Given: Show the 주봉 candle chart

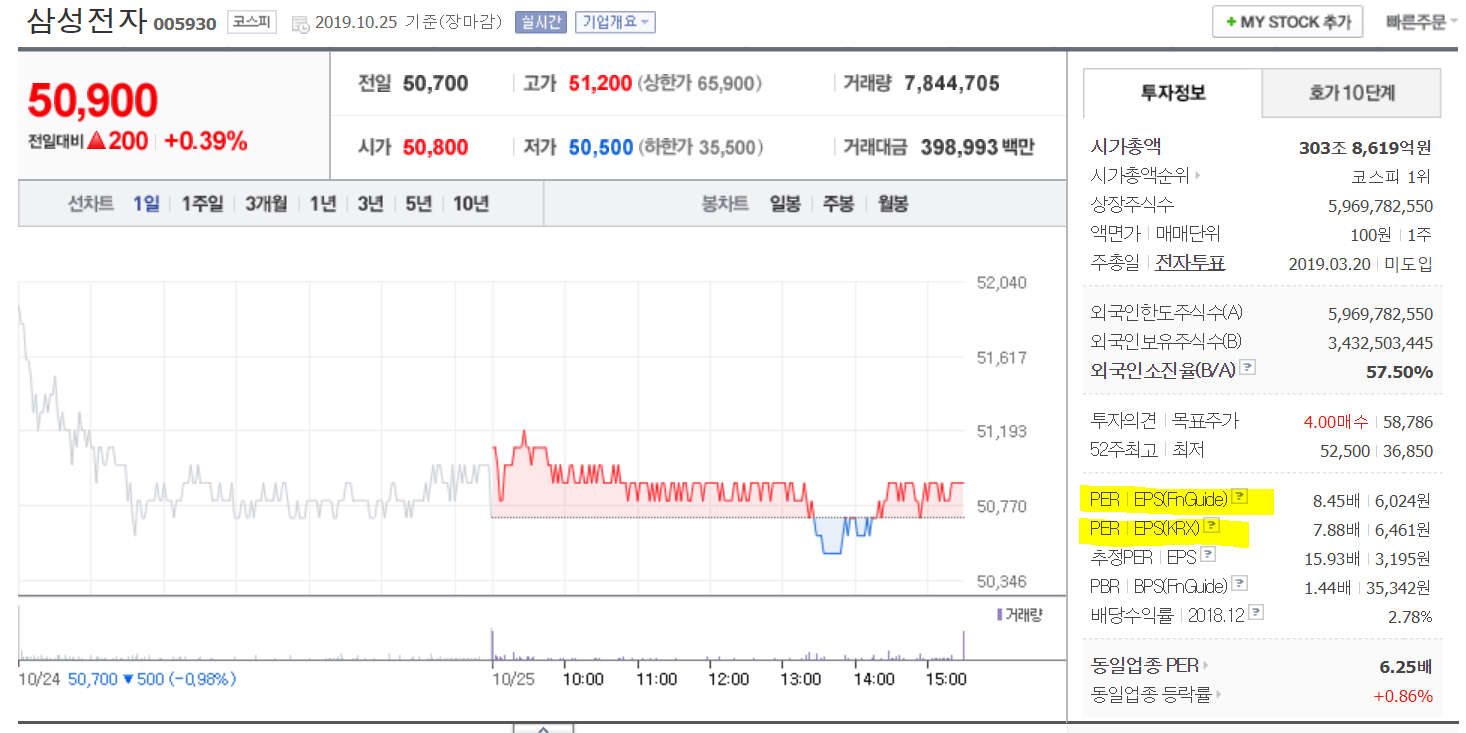Looking at the screenshot, I should (x=838, y=204).
